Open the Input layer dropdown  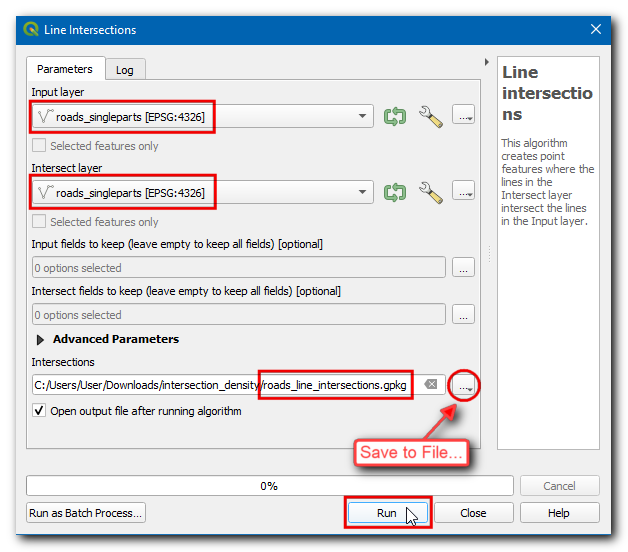pyautogui.click(x=362, y=117)
